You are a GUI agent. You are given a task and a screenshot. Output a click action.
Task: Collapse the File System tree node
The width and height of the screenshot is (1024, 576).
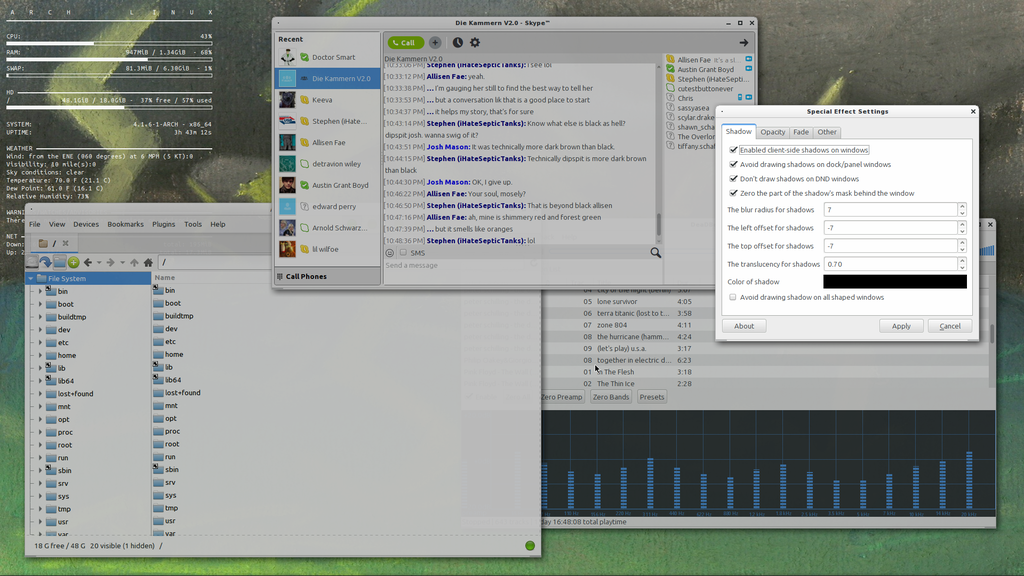click(x=31, y=279)
